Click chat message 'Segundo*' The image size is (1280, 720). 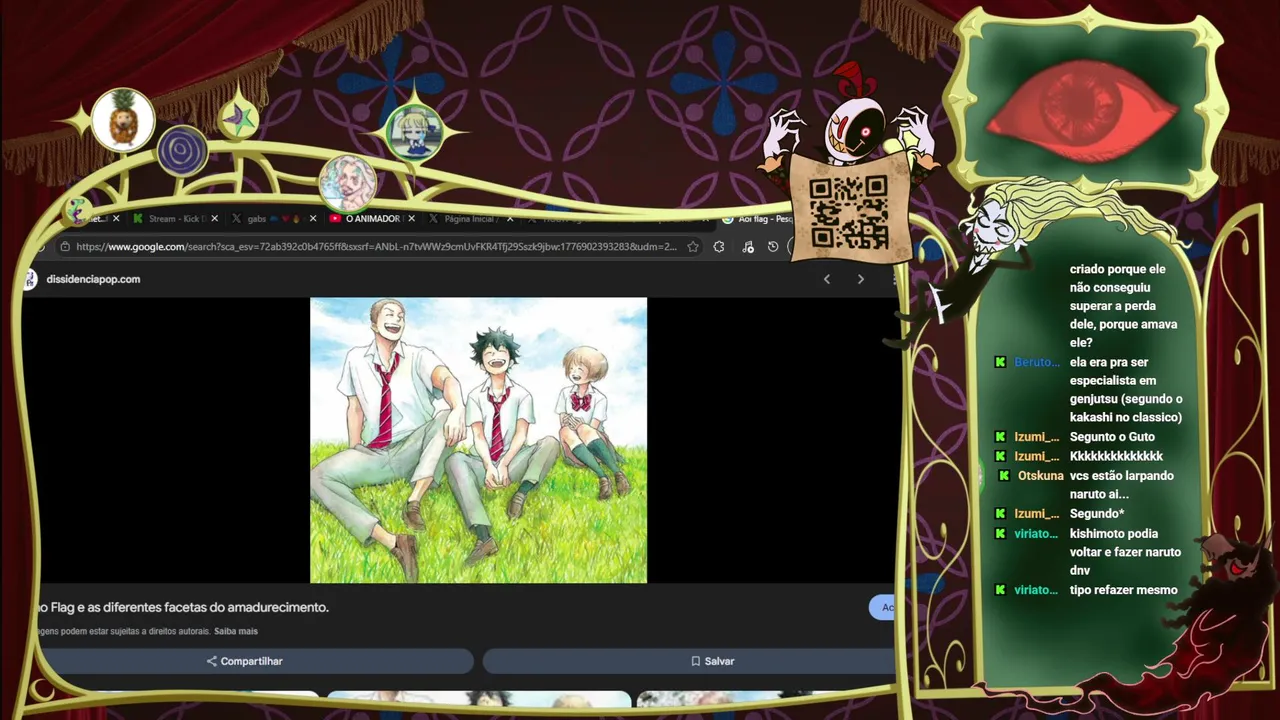(1097, 514)
